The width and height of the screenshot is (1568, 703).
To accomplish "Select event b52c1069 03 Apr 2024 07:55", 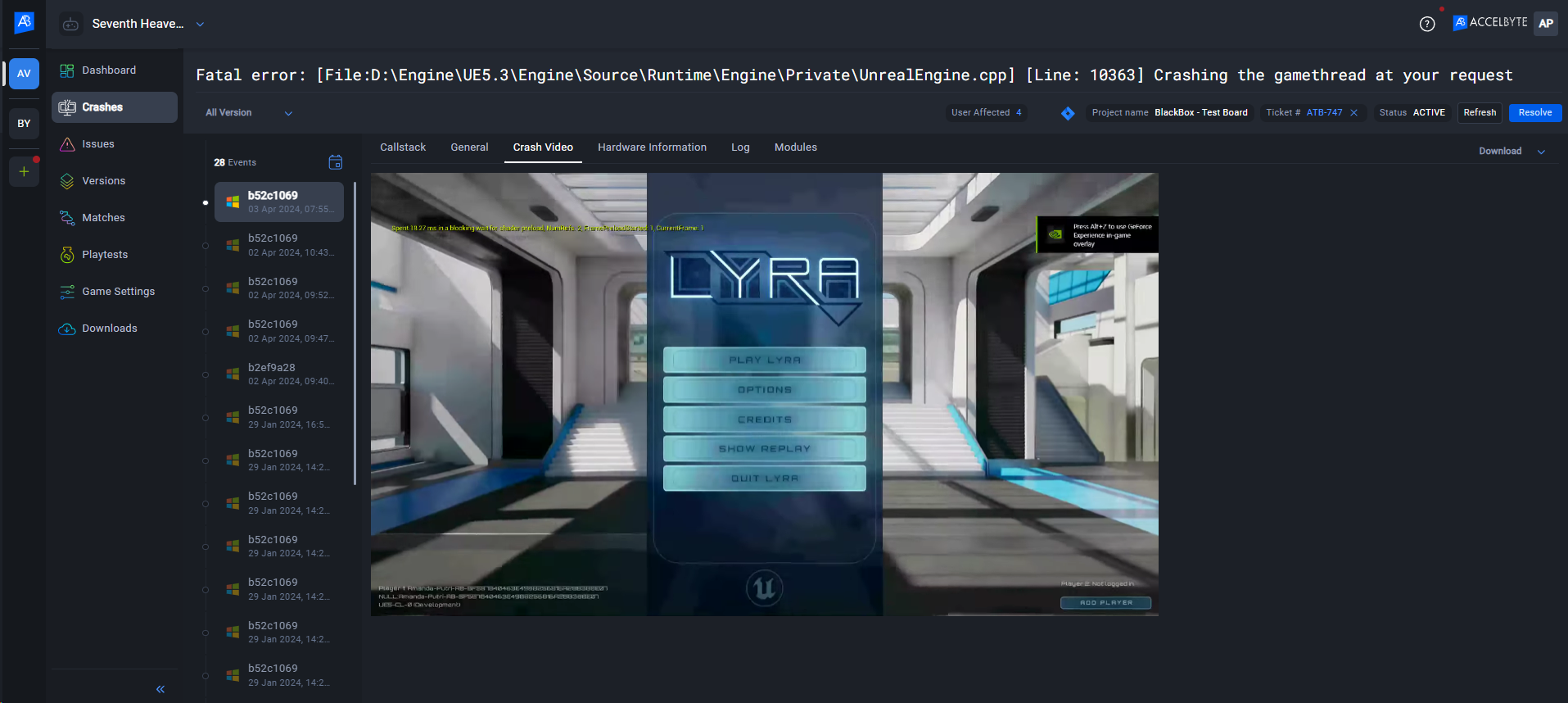I will click(279, 202).
